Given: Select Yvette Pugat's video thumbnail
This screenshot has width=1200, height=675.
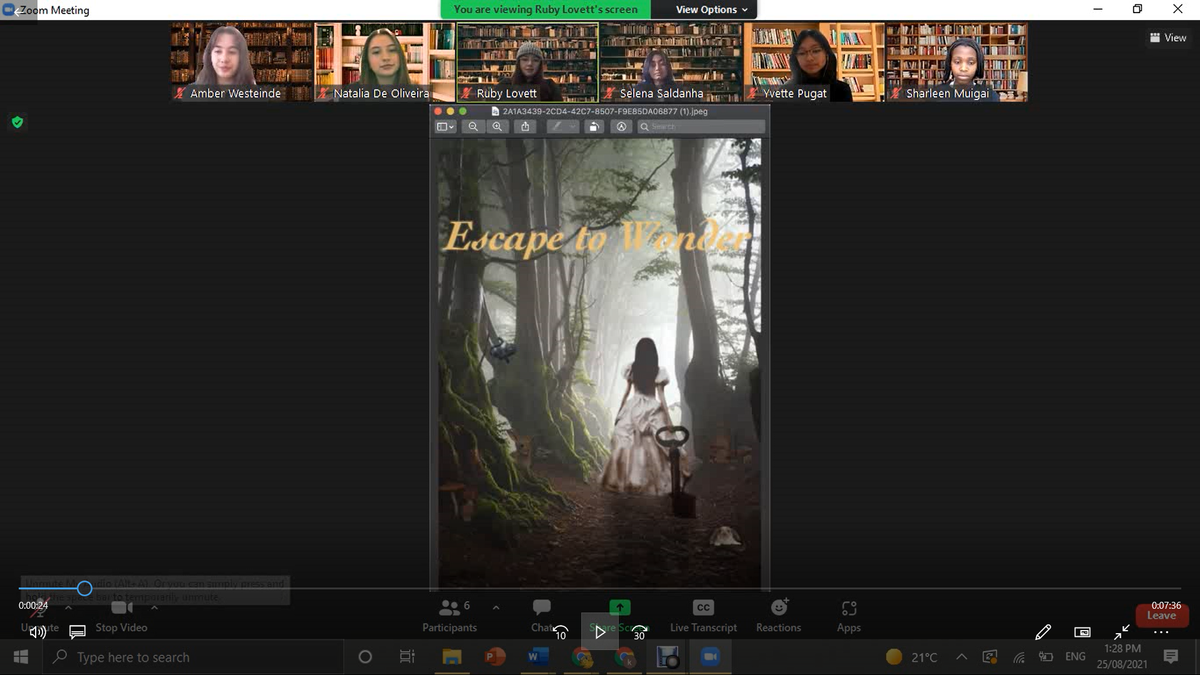Looking at the screenshot, I should 814,62.
